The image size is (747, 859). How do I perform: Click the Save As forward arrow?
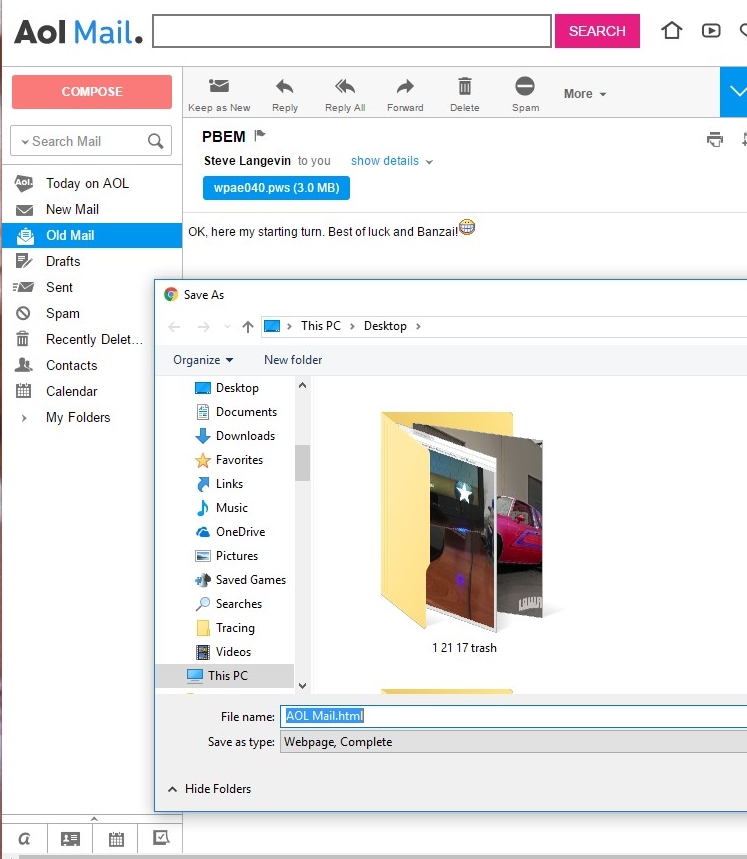204,327
